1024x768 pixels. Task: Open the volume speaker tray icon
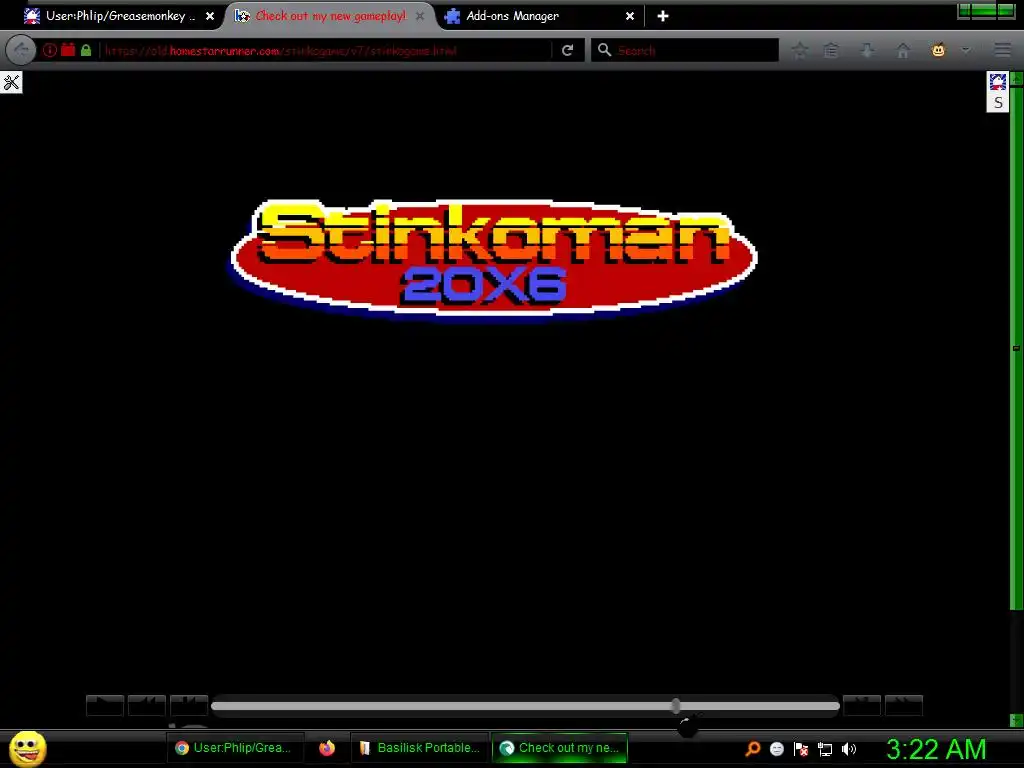pyautogui.click(x=849, y=748)
